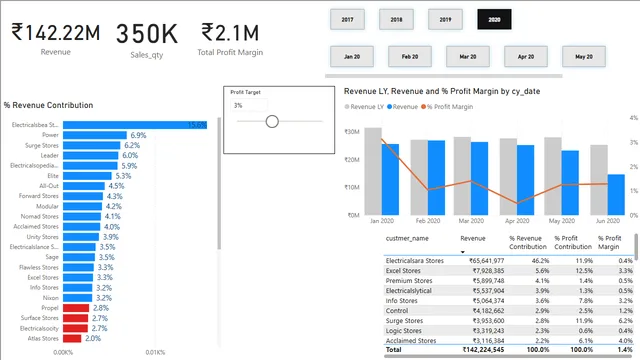The width and height of the screenshot is (640, 360).
Task: Choose the Mar 20 month slicer
Action: point(468,56)
